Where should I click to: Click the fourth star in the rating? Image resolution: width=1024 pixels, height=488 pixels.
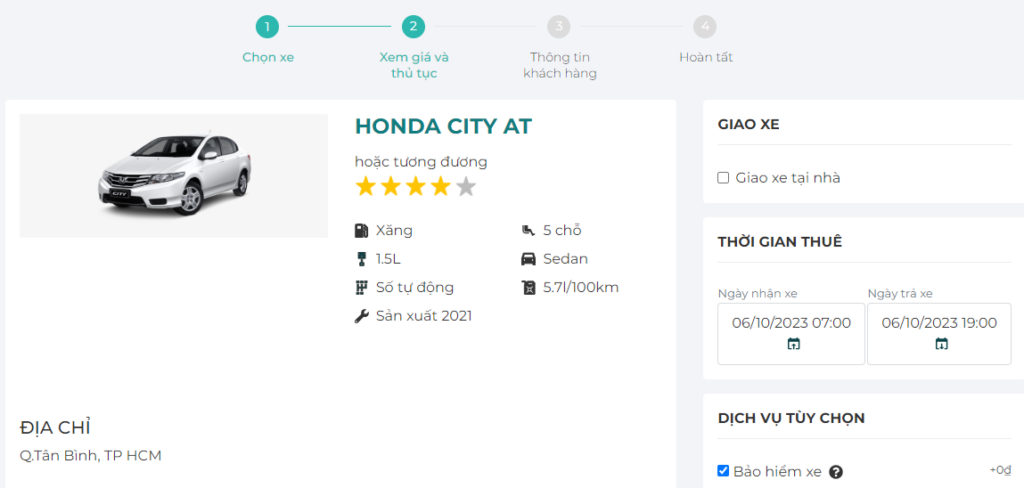441,186
